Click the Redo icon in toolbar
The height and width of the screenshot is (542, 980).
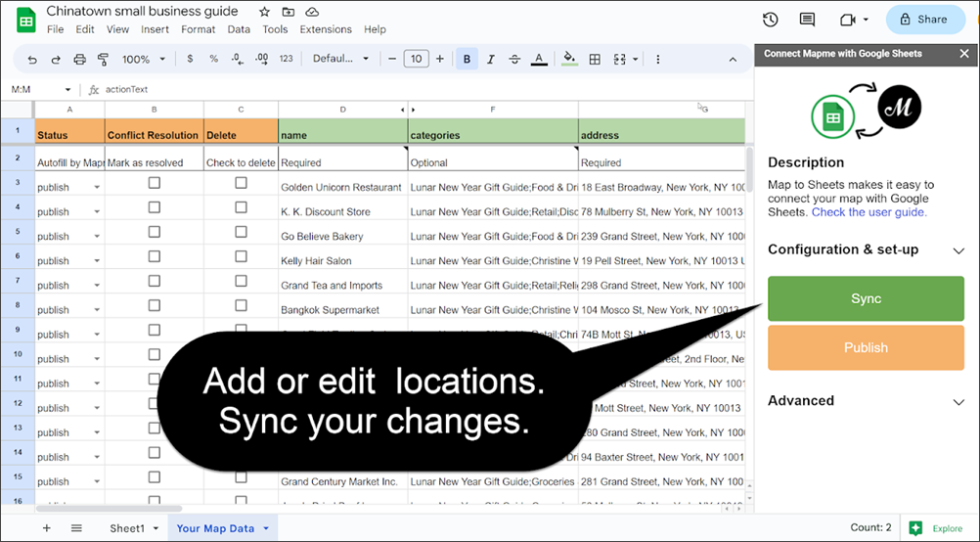tap(56, 59)
